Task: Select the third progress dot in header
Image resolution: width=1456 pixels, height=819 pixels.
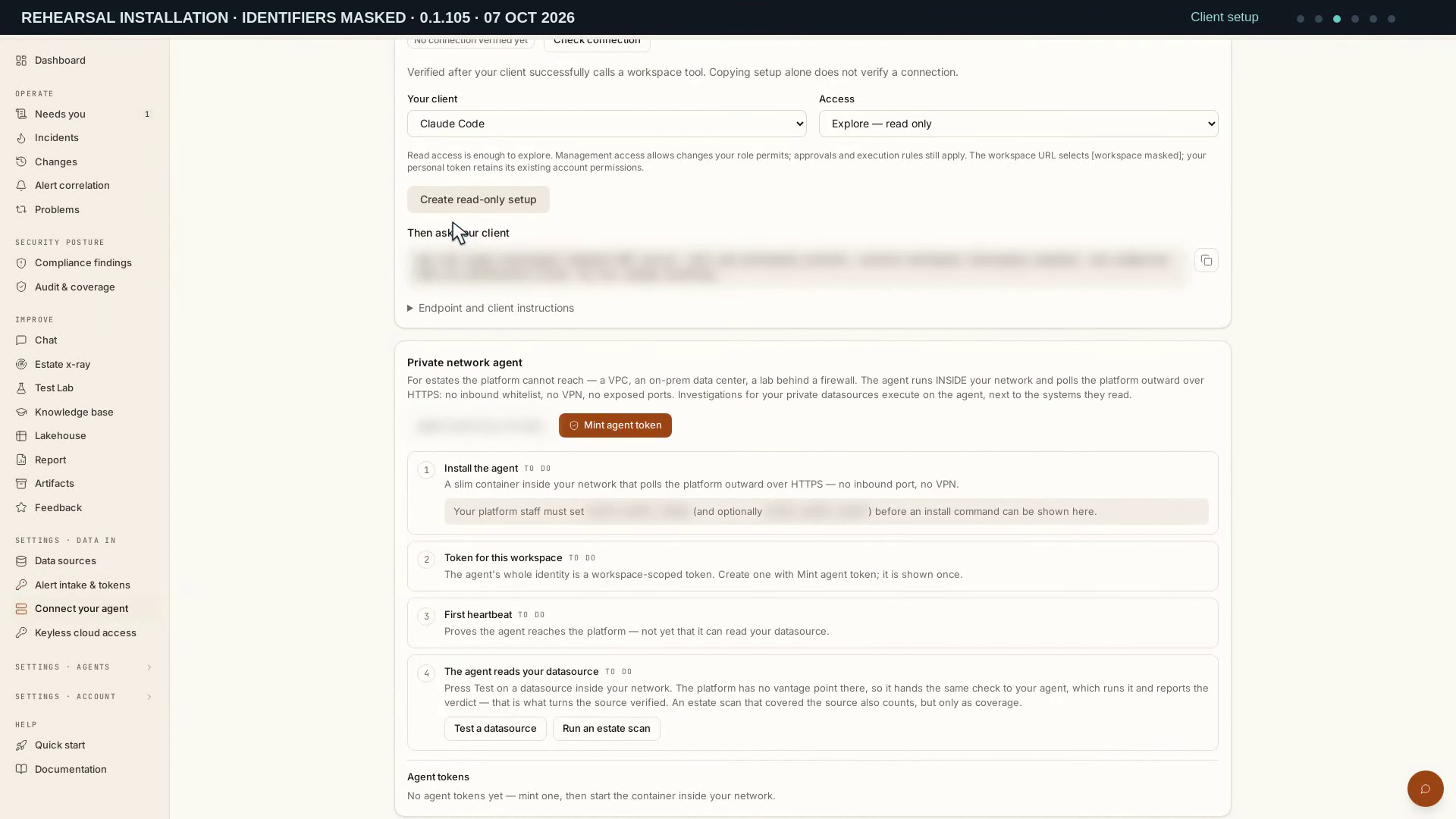Action: [x=1337, y=19]
